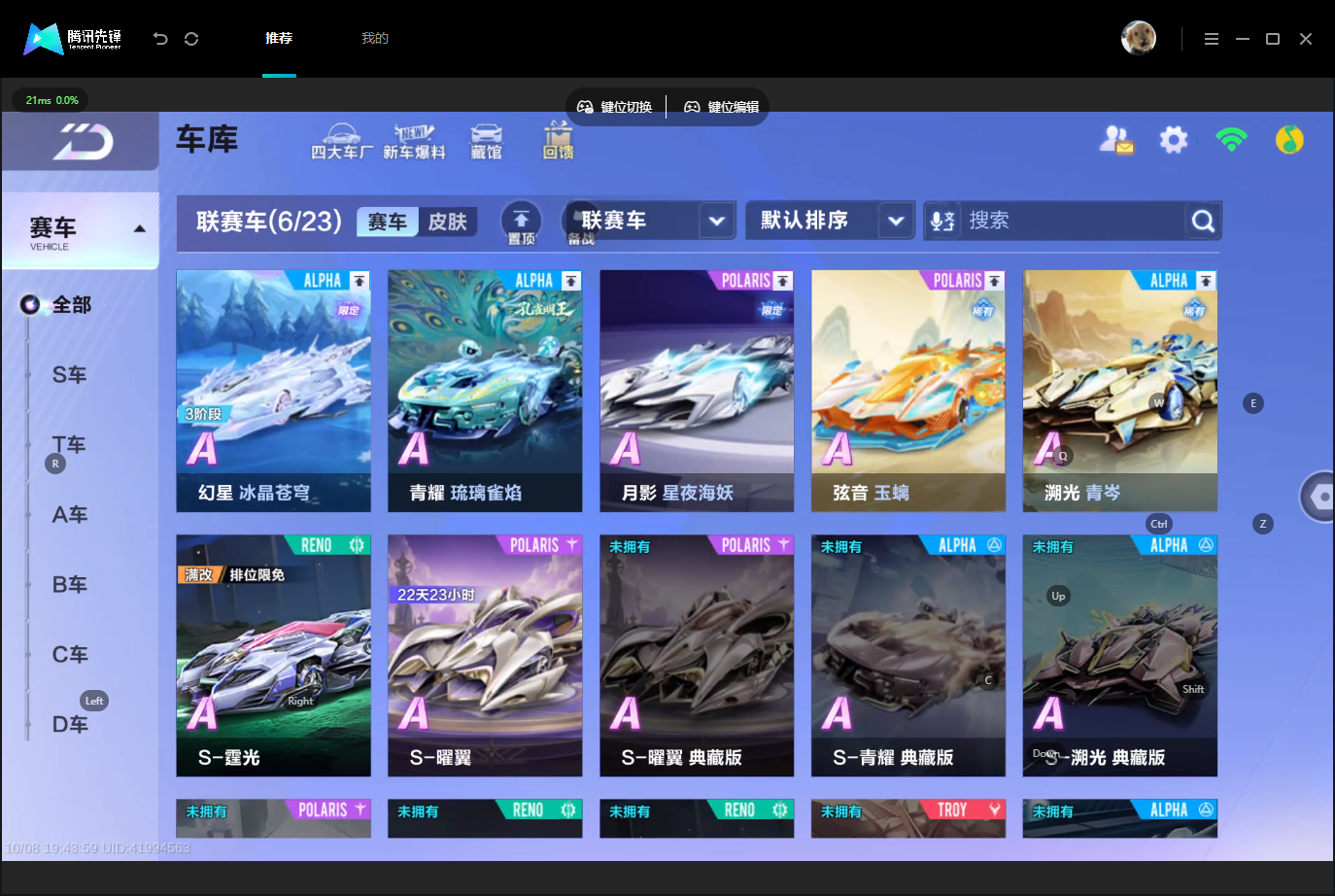Select the 弦音 玉螭 car card

[908, 391]
